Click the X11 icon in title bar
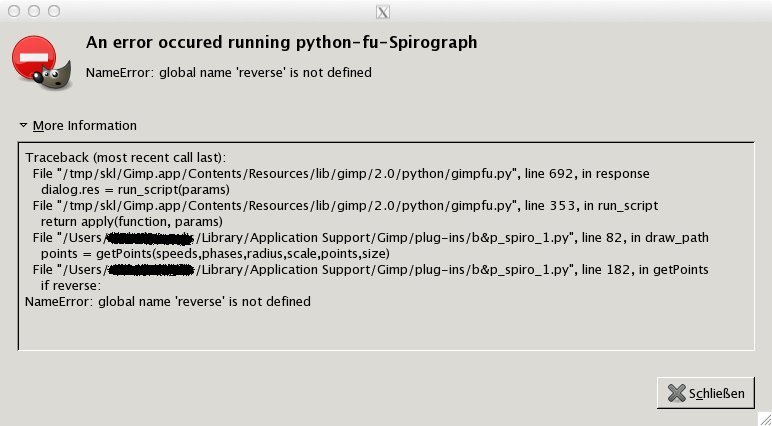 (x=381, y=12)
